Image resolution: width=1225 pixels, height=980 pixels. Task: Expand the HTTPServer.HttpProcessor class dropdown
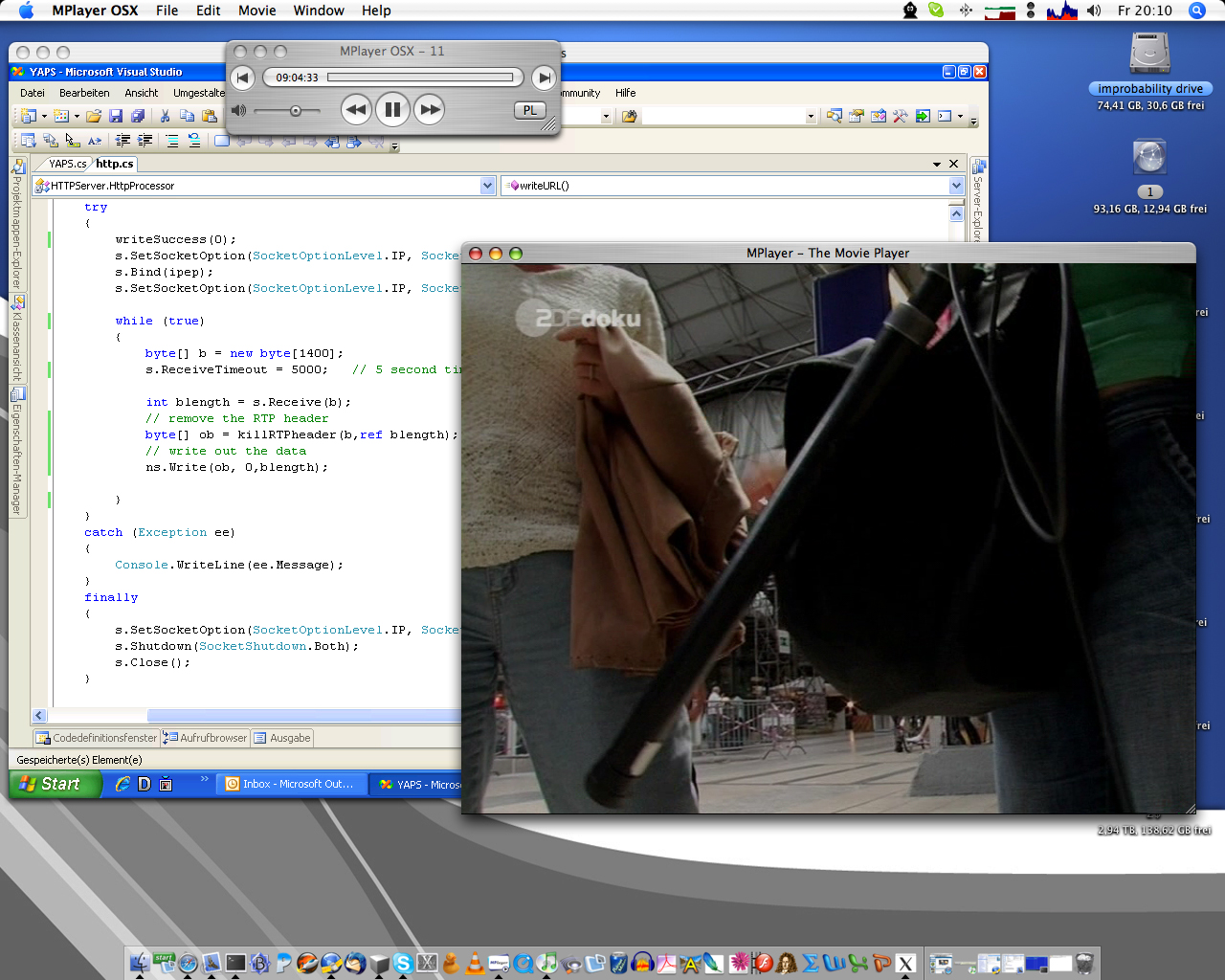pyautogui.click(x=488, y=186)
